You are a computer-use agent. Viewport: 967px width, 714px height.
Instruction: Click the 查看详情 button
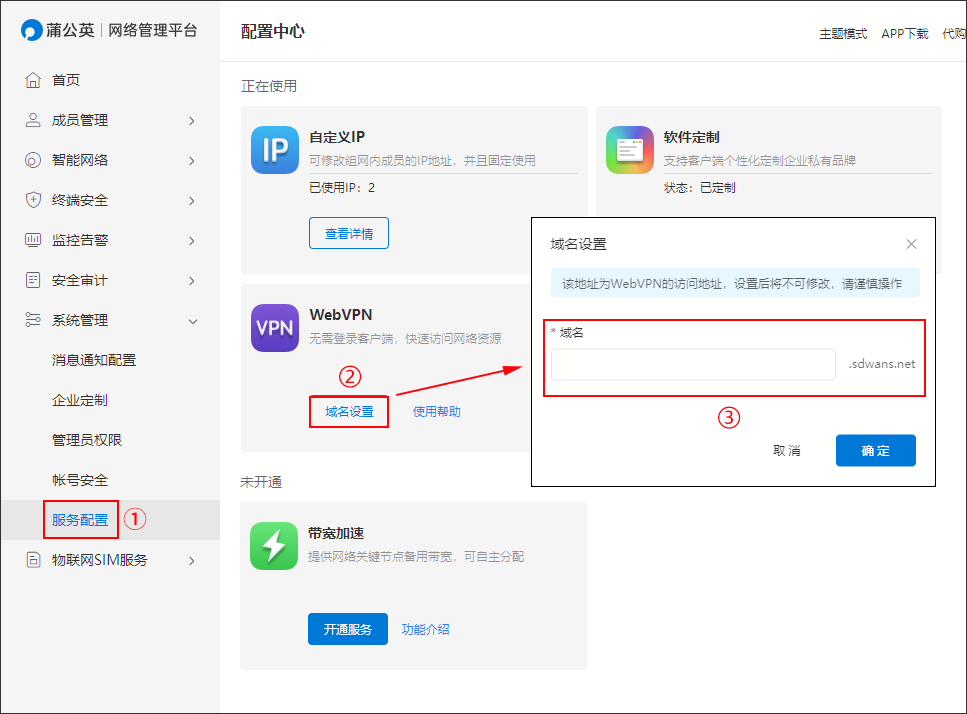(348, 233)
